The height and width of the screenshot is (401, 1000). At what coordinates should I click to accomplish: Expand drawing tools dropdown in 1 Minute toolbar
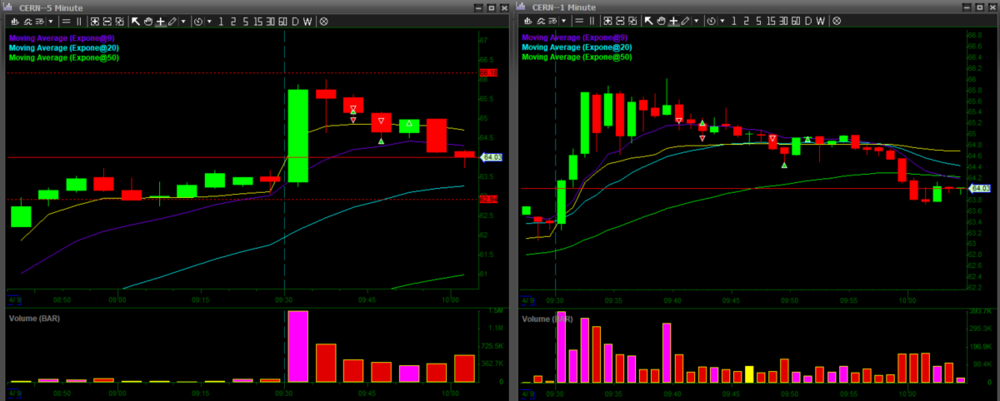[x=696, y=21]
